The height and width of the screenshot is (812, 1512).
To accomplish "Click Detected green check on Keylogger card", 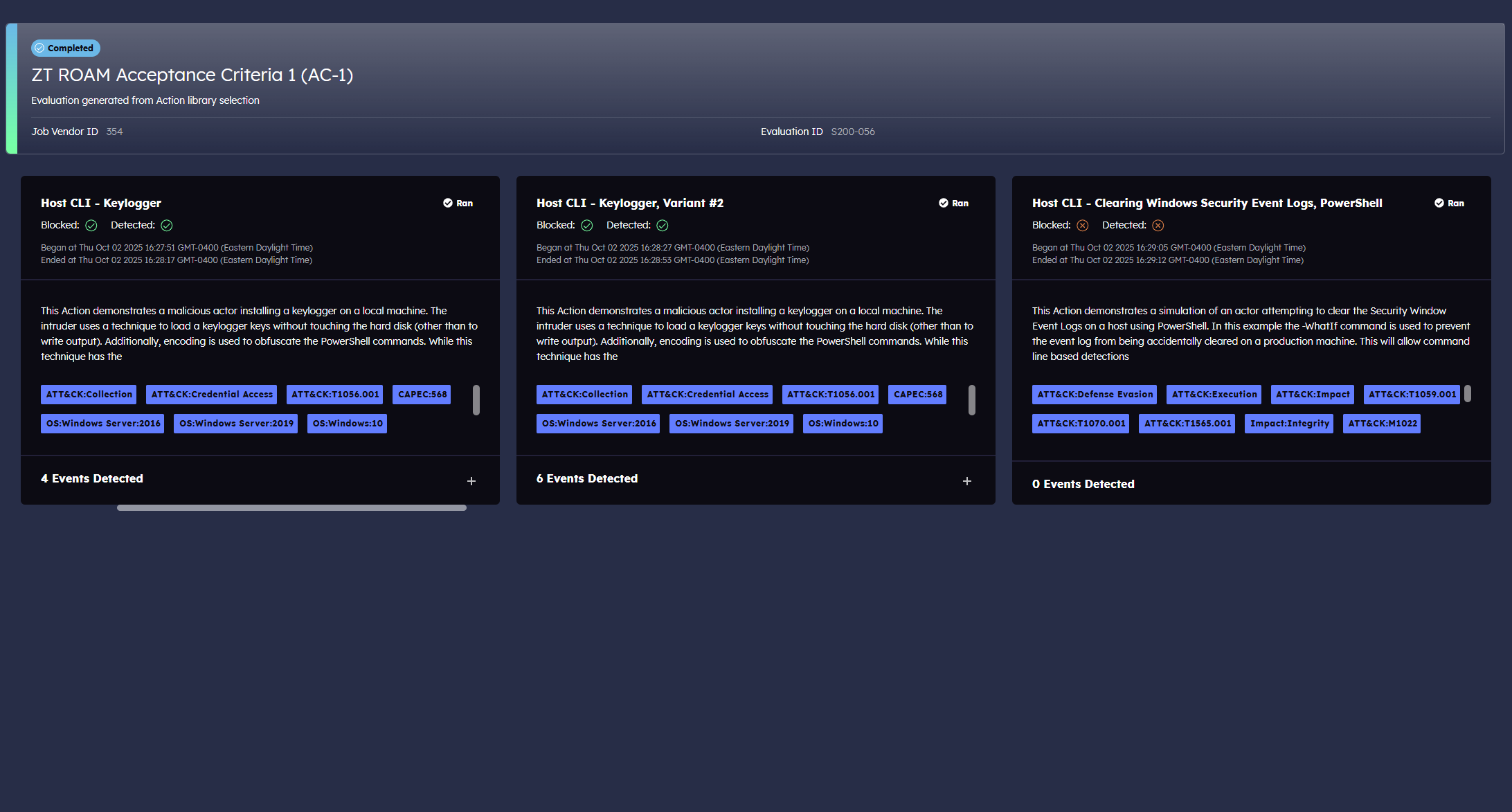I will point(167,226).
